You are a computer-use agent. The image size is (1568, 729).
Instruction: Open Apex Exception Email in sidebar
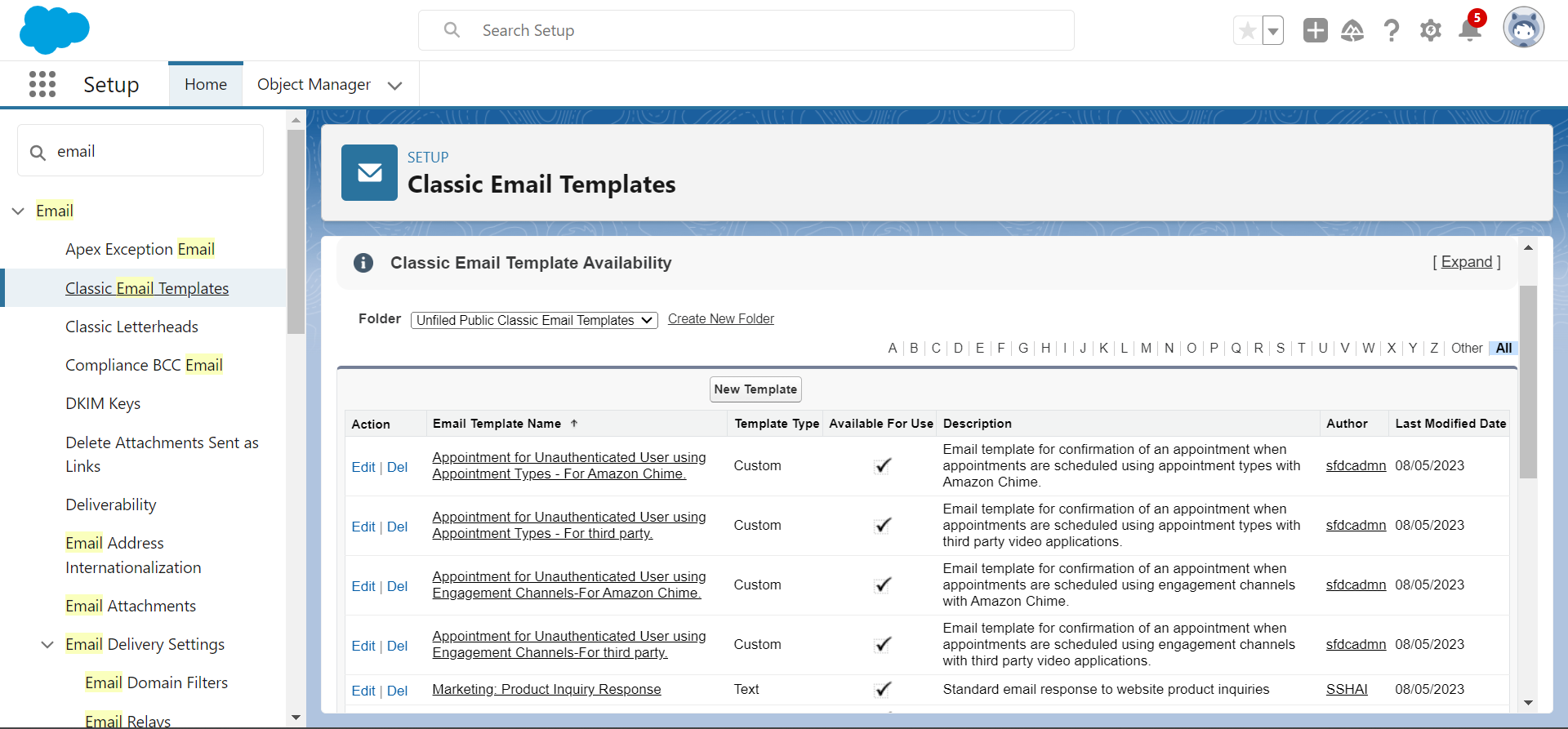click(140, 249)
